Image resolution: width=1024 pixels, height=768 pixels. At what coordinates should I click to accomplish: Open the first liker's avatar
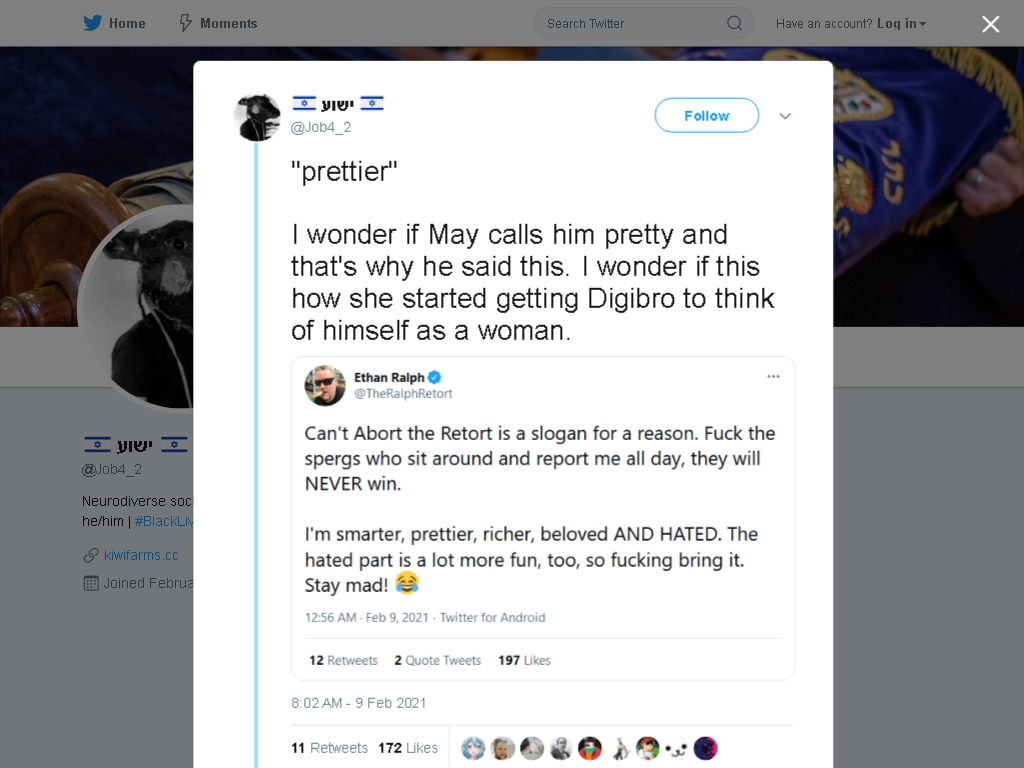(x=473, y=748)
